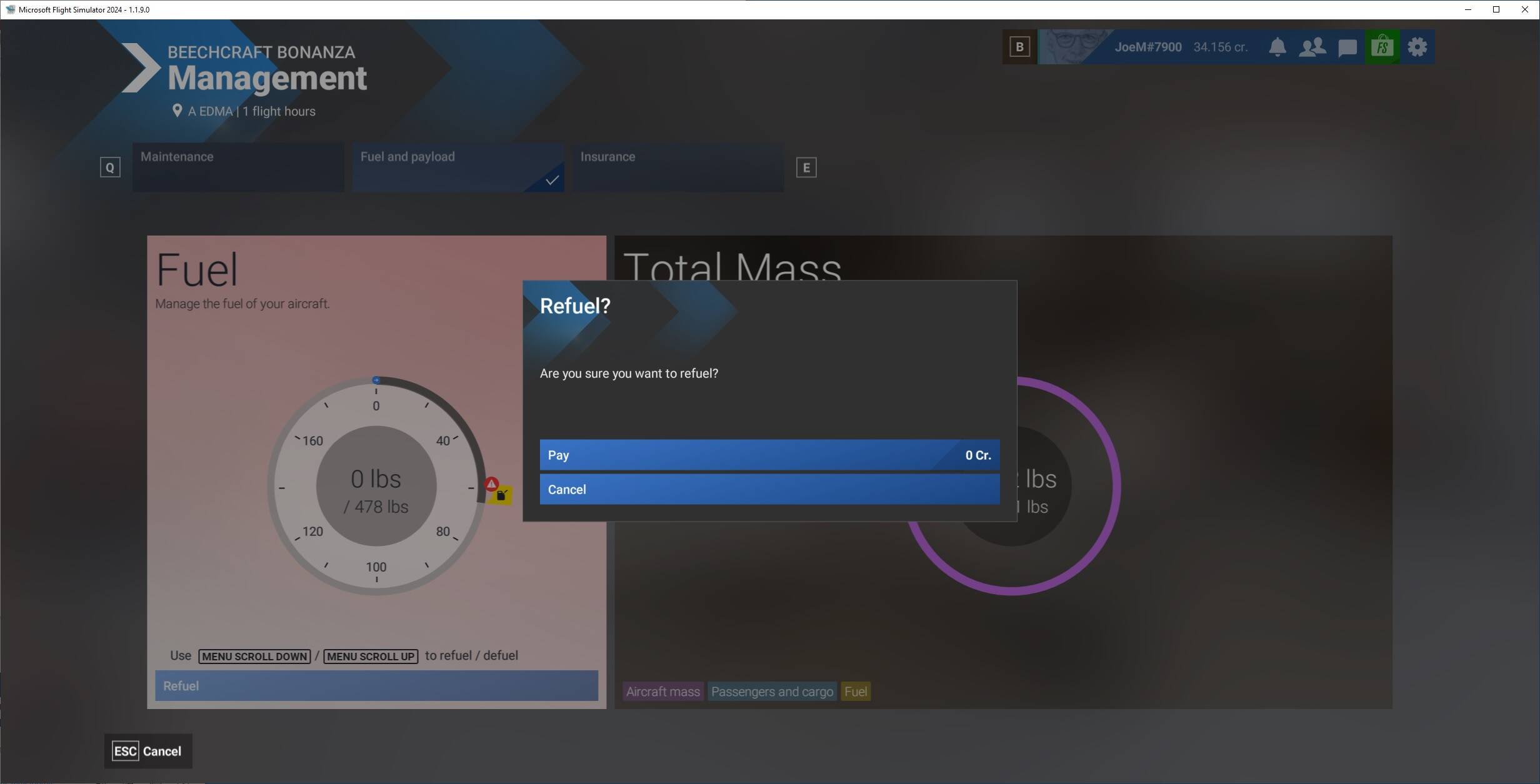Viewport: 1540px width, 784px height.
Task: Click the red warning marker on fuel gauge
Action: (x=492, y=484)
